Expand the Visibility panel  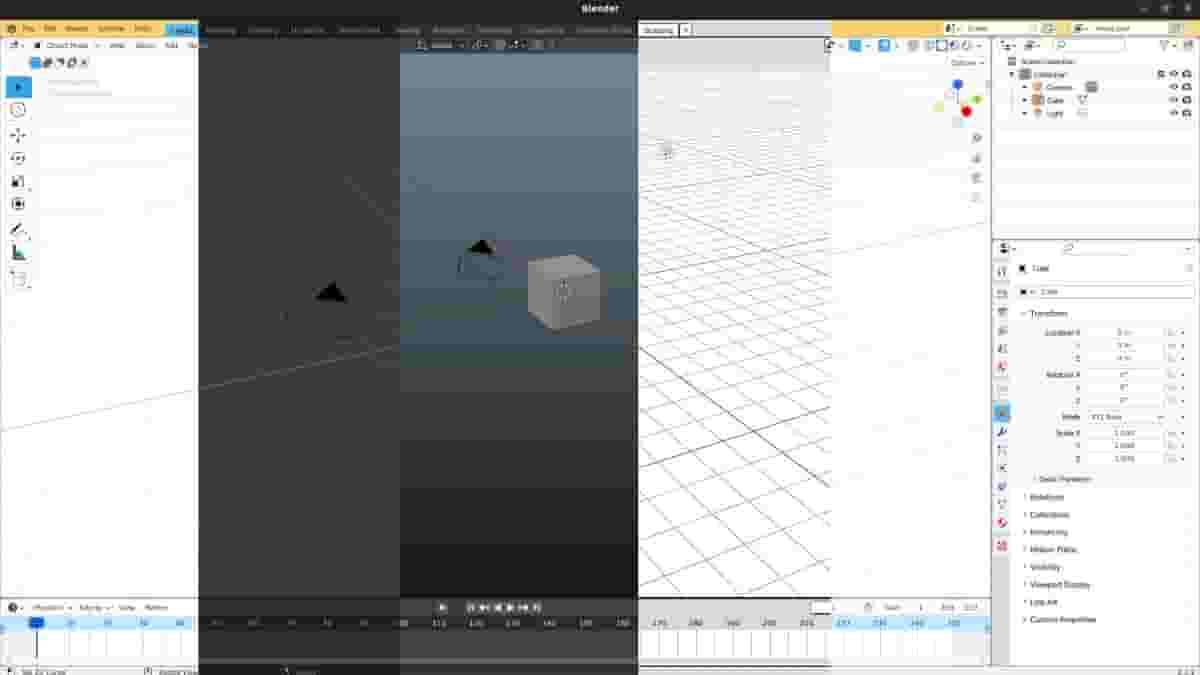[x=1043, y=567]
